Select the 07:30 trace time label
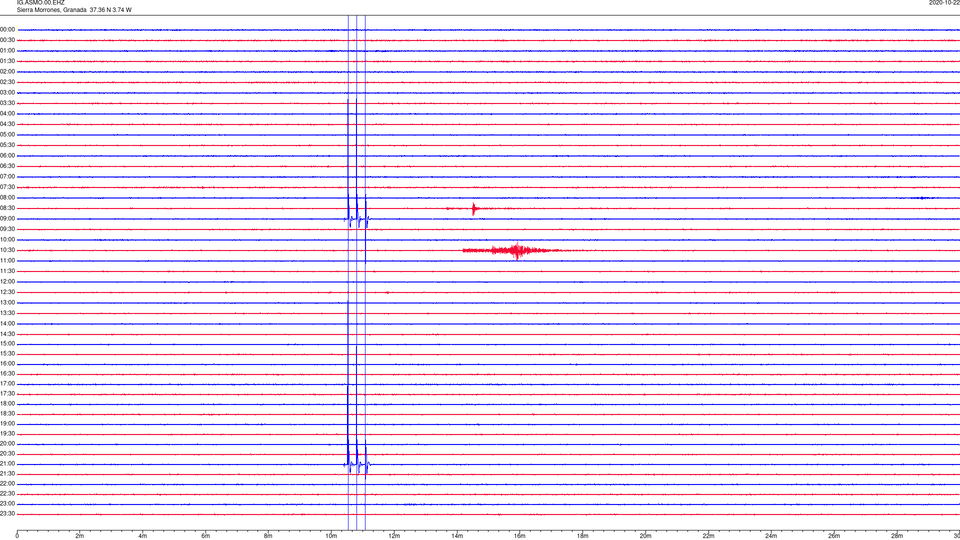960x540 pixels. click(x=7, y=187)
